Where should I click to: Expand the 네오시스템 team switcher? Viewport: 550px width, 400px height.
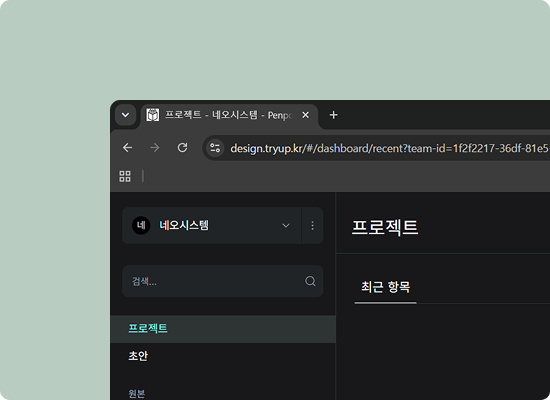[x=212, y=225]
